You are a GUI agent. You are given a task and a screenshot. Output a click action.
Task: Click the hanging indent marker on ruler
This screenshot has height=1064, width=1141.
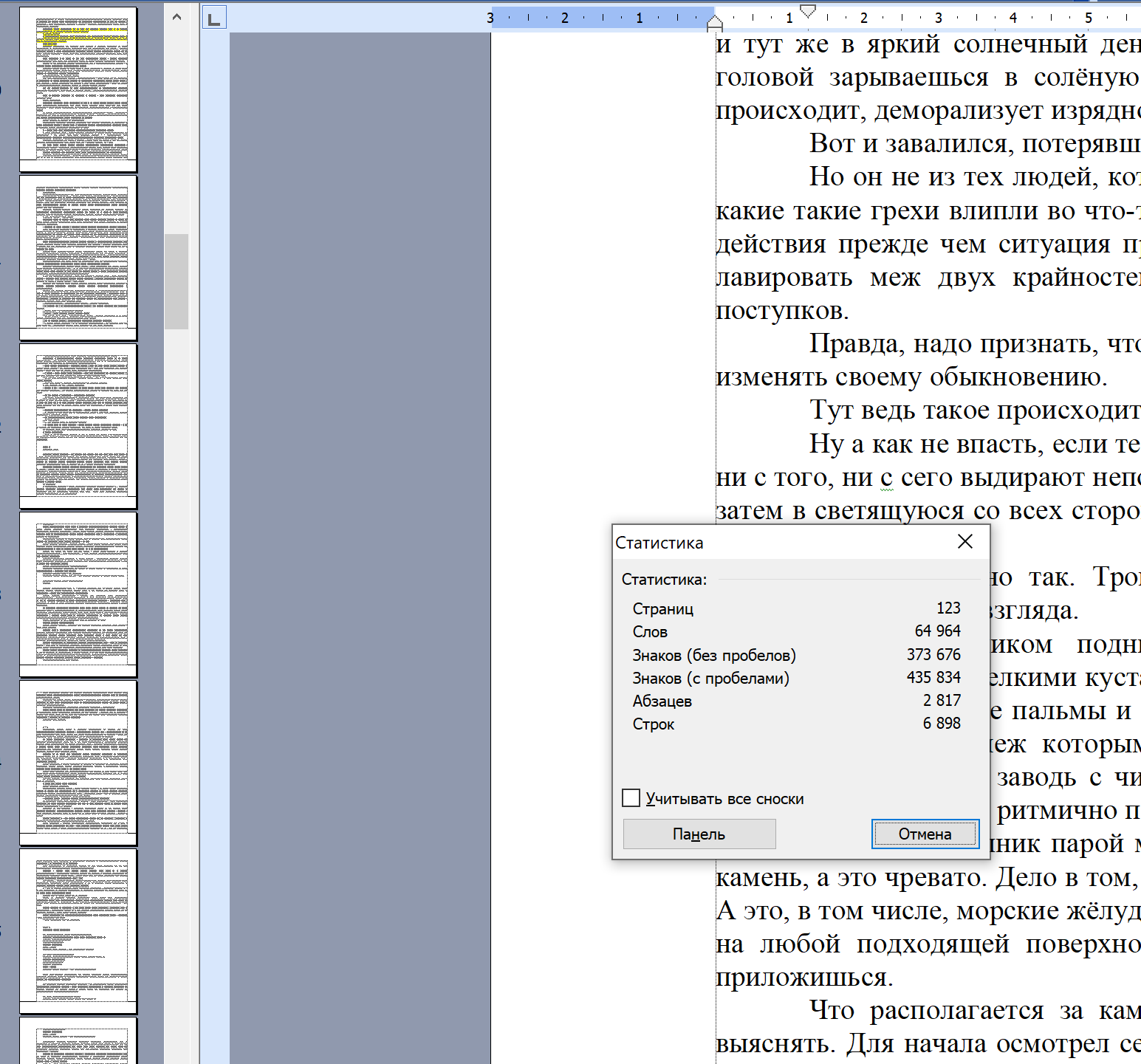click(x=714, y=22)
